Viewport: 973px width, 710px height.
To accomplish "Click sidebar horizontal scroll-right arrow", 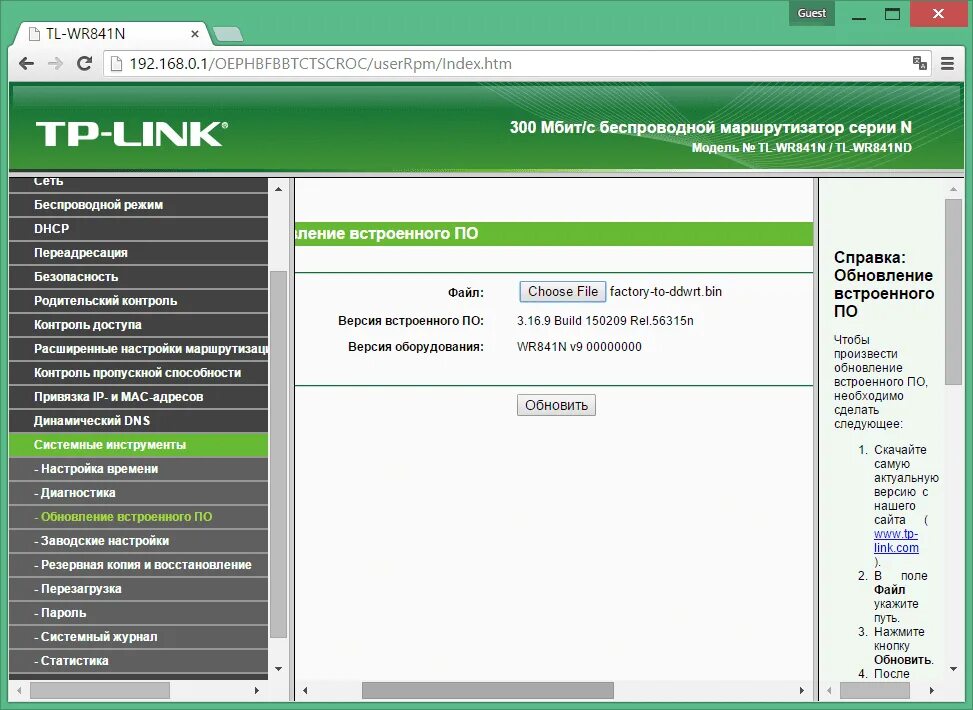I will click(x=257, y=690).
